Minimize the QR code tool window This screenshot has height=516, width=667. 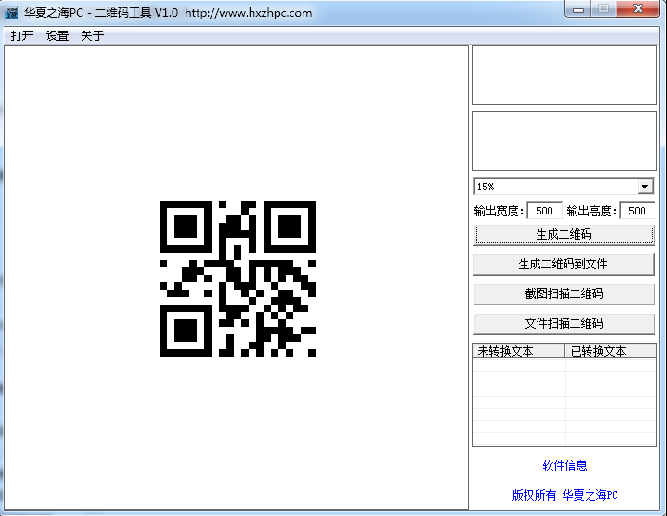click(578, 9)
